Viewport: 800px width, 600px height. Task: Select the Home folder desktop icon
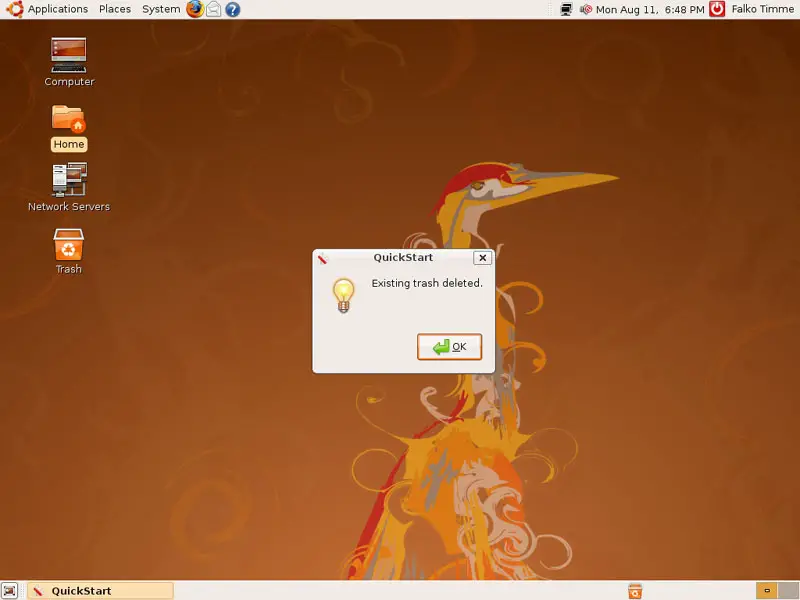point(69,128)
